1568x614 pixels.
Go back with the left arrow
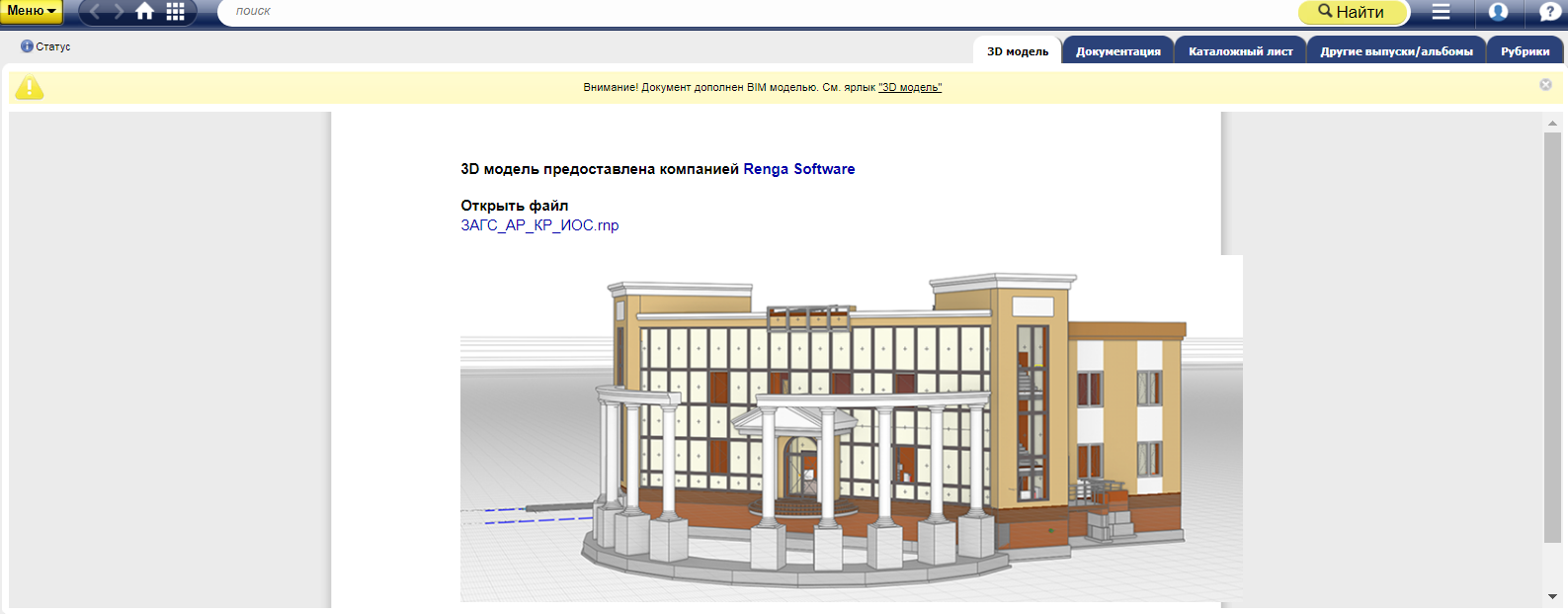click(95, 12)
